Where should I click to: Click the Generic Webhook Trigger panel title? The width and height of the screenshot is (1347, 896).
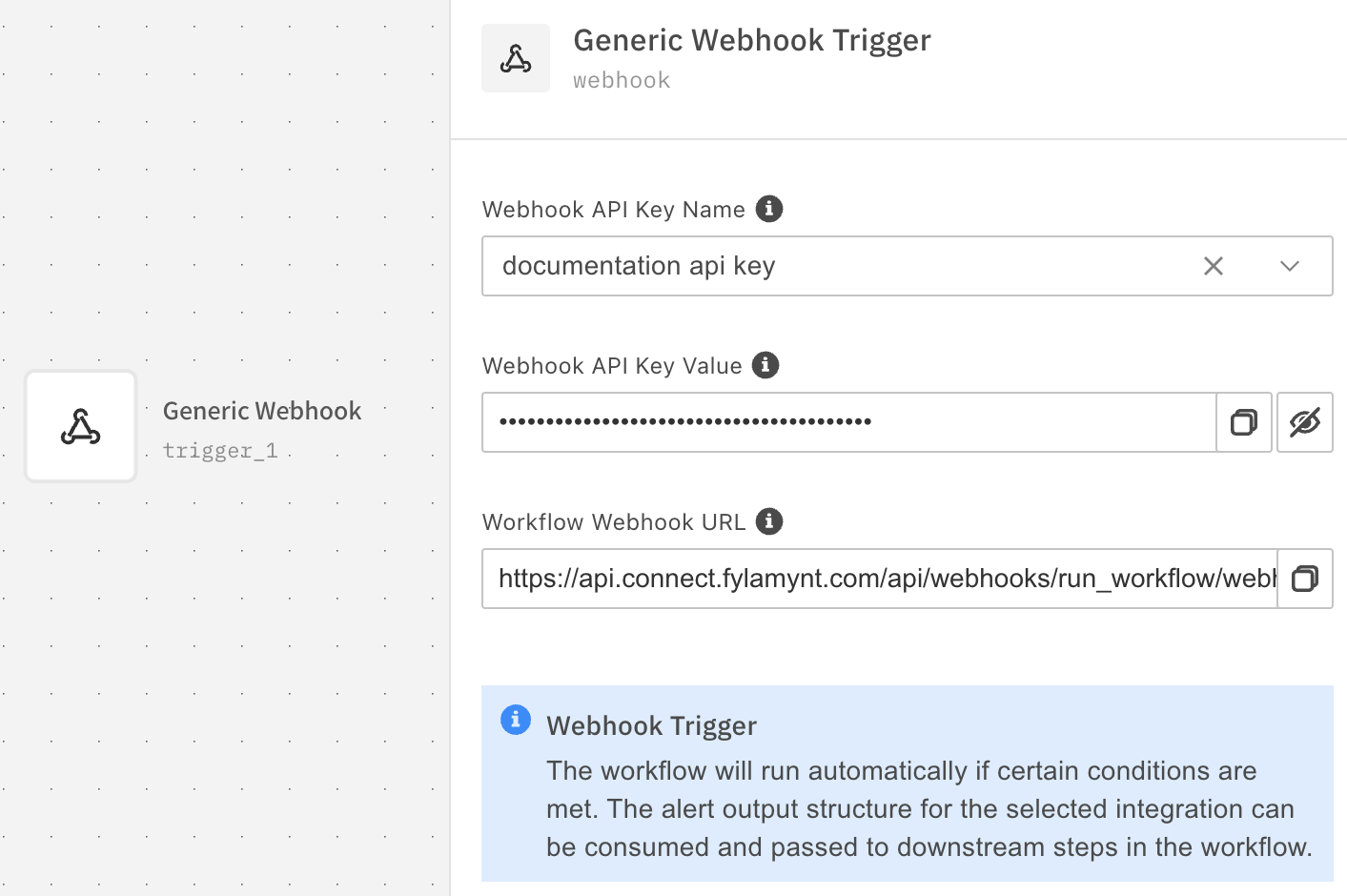751,40
